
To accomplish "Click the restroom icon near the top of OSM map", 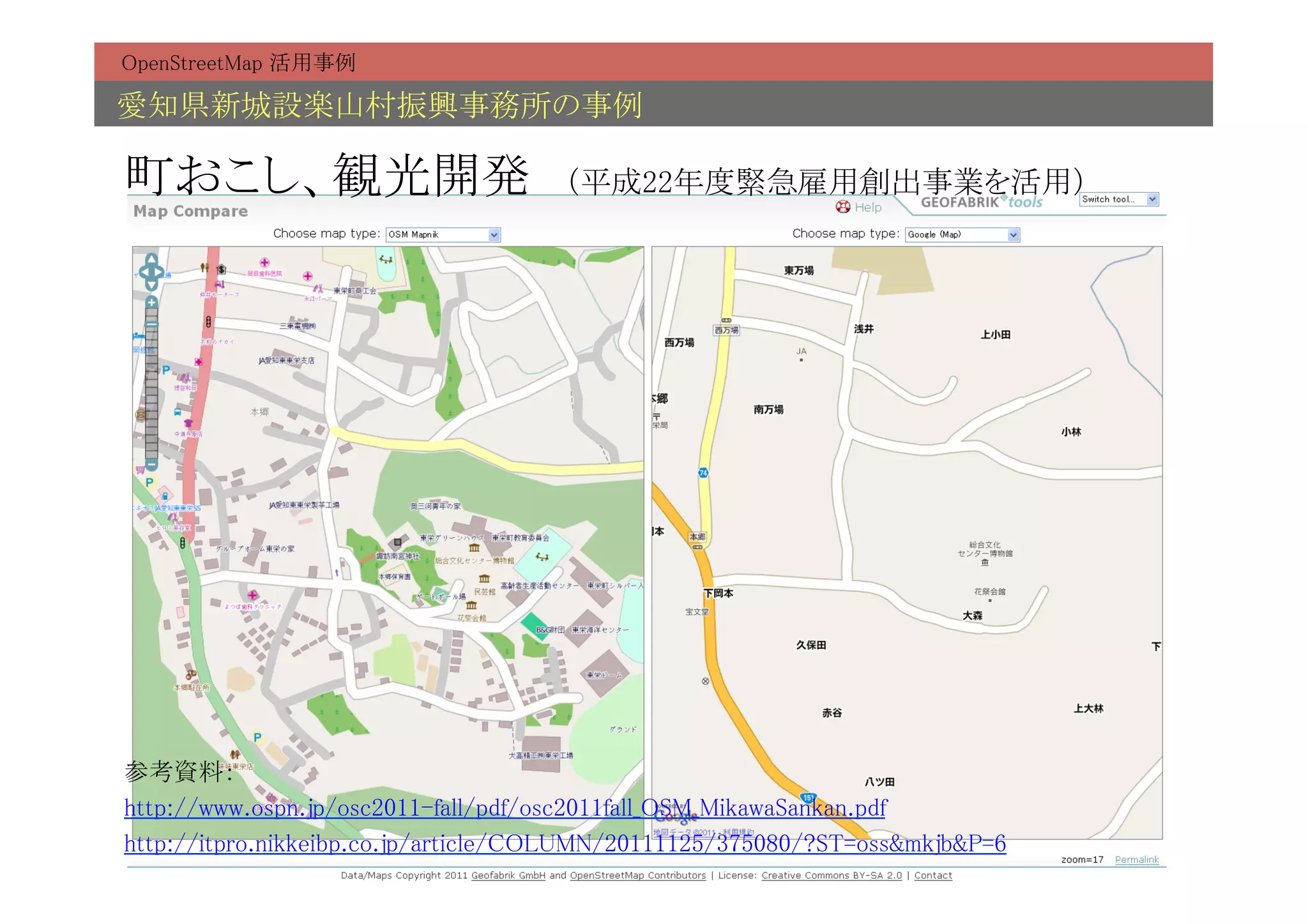I will point(204,268).
